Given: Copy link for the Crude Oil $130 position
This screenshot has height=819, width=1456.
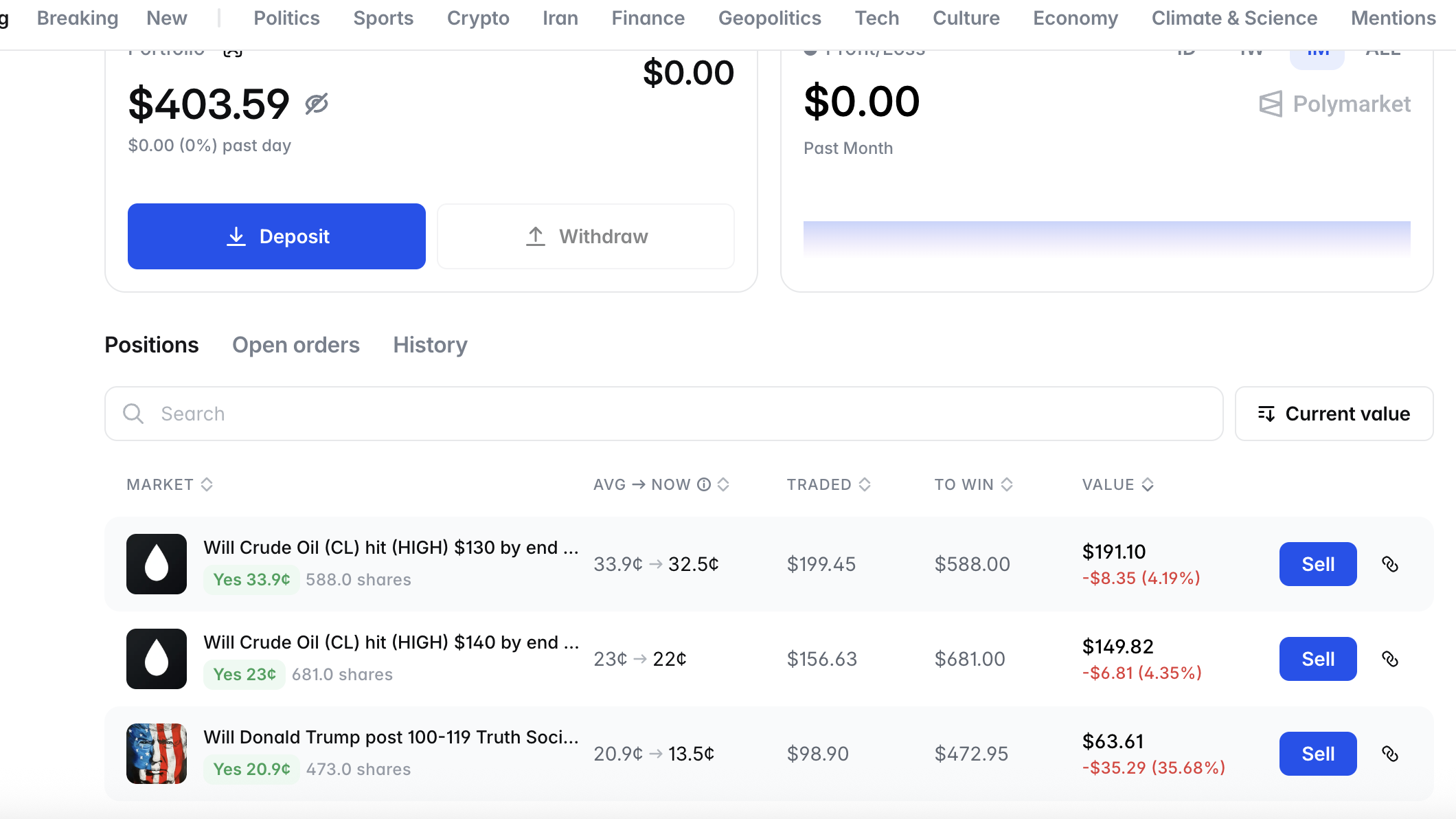Looking at the screenshot, I should pos(1390,564).
